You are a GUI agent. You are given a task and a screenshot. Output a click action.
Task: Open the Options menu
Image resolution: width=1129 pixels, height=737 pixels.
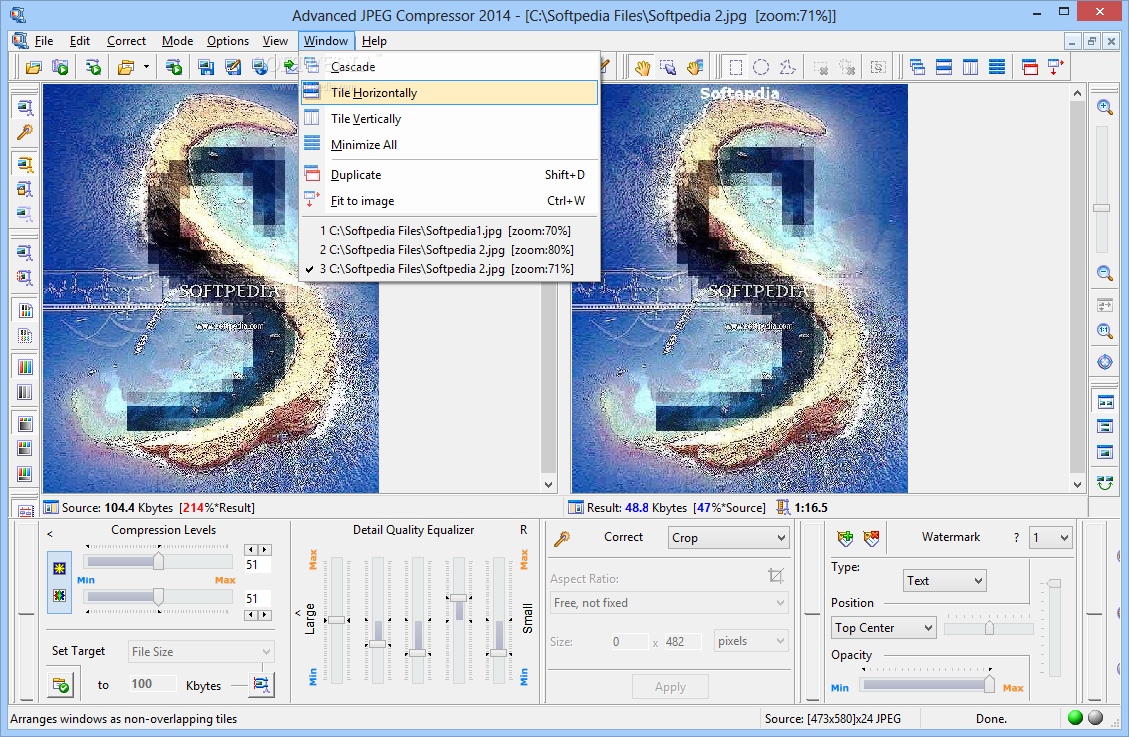[x=228, y=41]
